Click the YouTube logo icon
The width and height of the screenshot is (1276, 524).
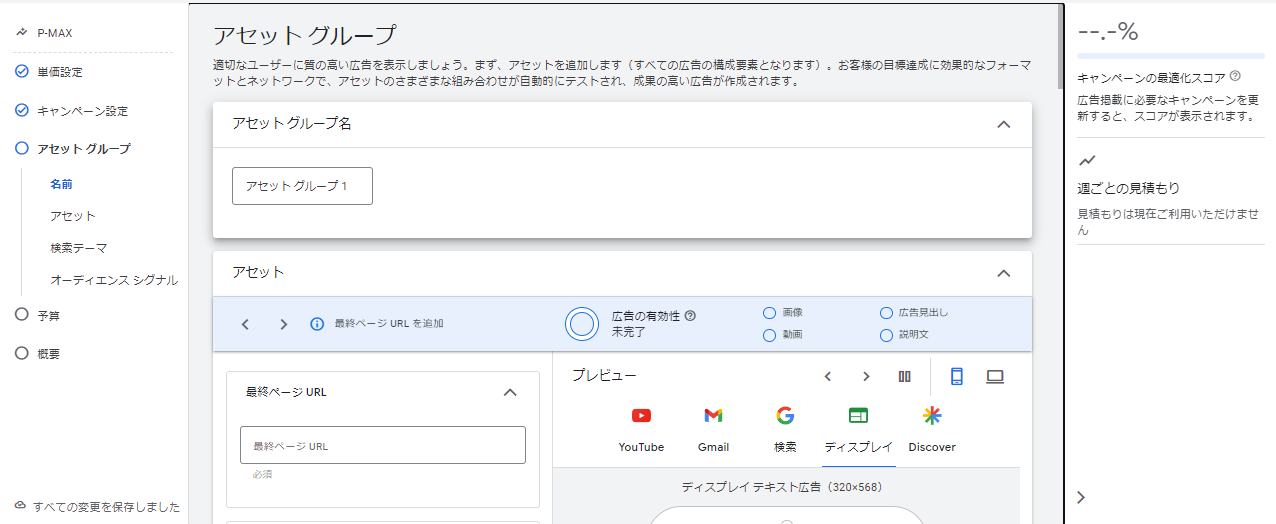pyautogui.click(x=642, y=416)
